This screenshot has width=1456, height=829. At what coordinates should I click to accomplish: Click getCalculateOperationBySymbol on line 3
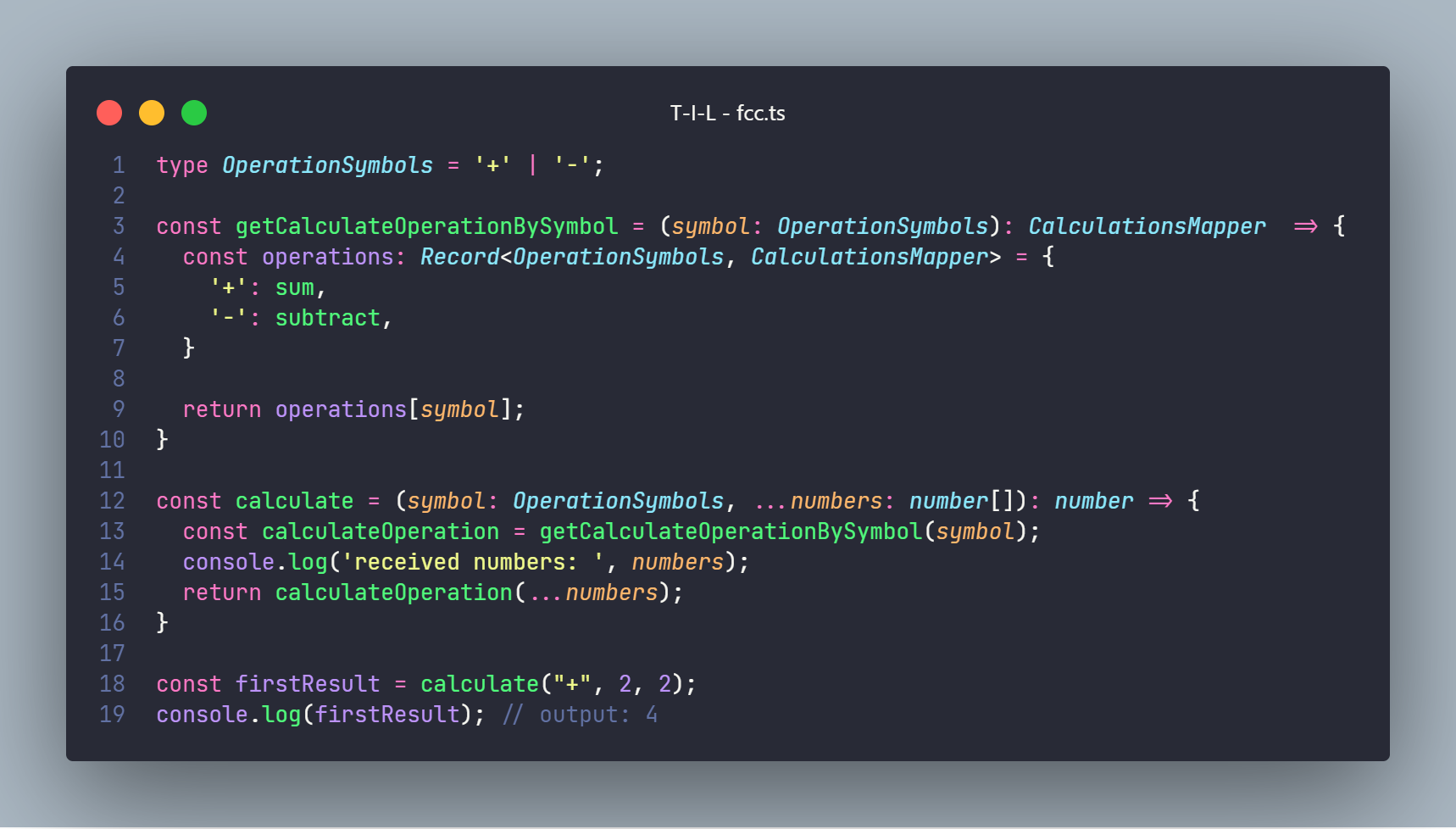(x=426, y=226)
